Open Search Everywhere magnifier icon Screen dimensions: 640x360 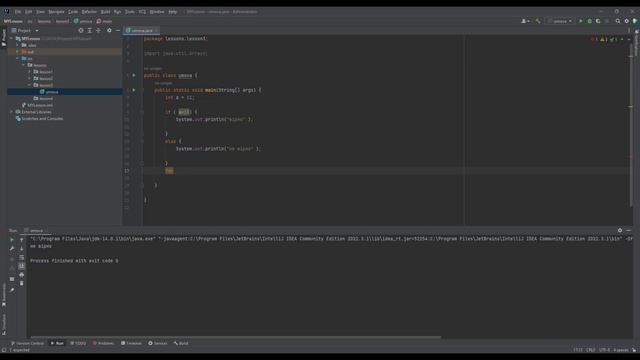click(618, 21)
